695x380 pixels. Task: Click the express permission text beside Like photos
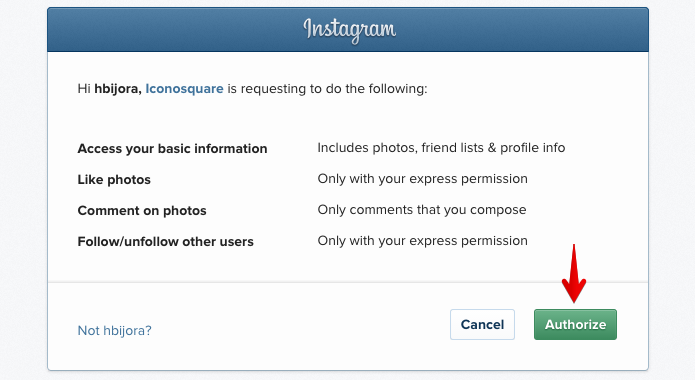pos(422,179)
